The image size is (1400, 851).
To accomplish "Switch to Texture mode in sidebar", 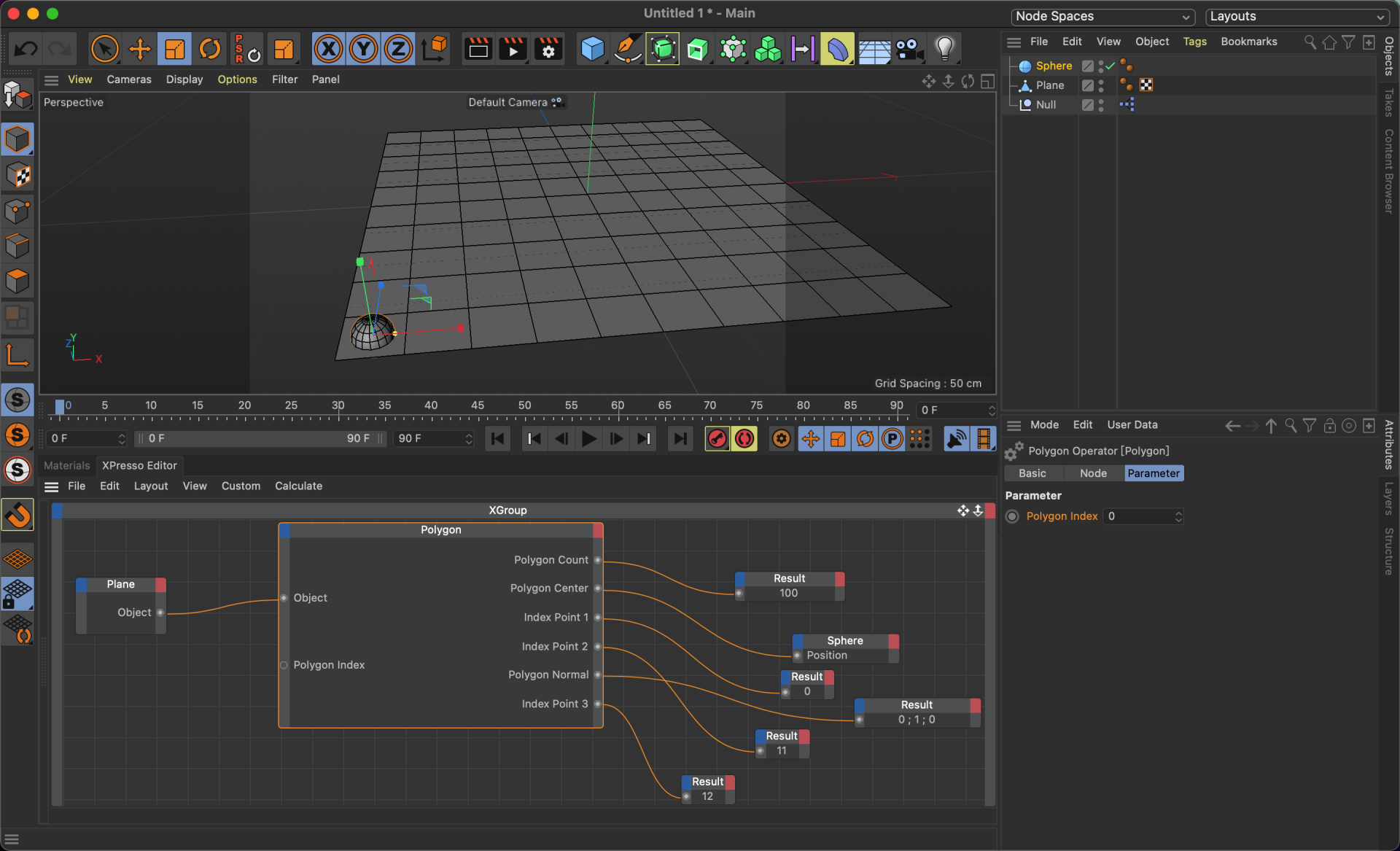I will pyautogui.click(x=17, y=175).
